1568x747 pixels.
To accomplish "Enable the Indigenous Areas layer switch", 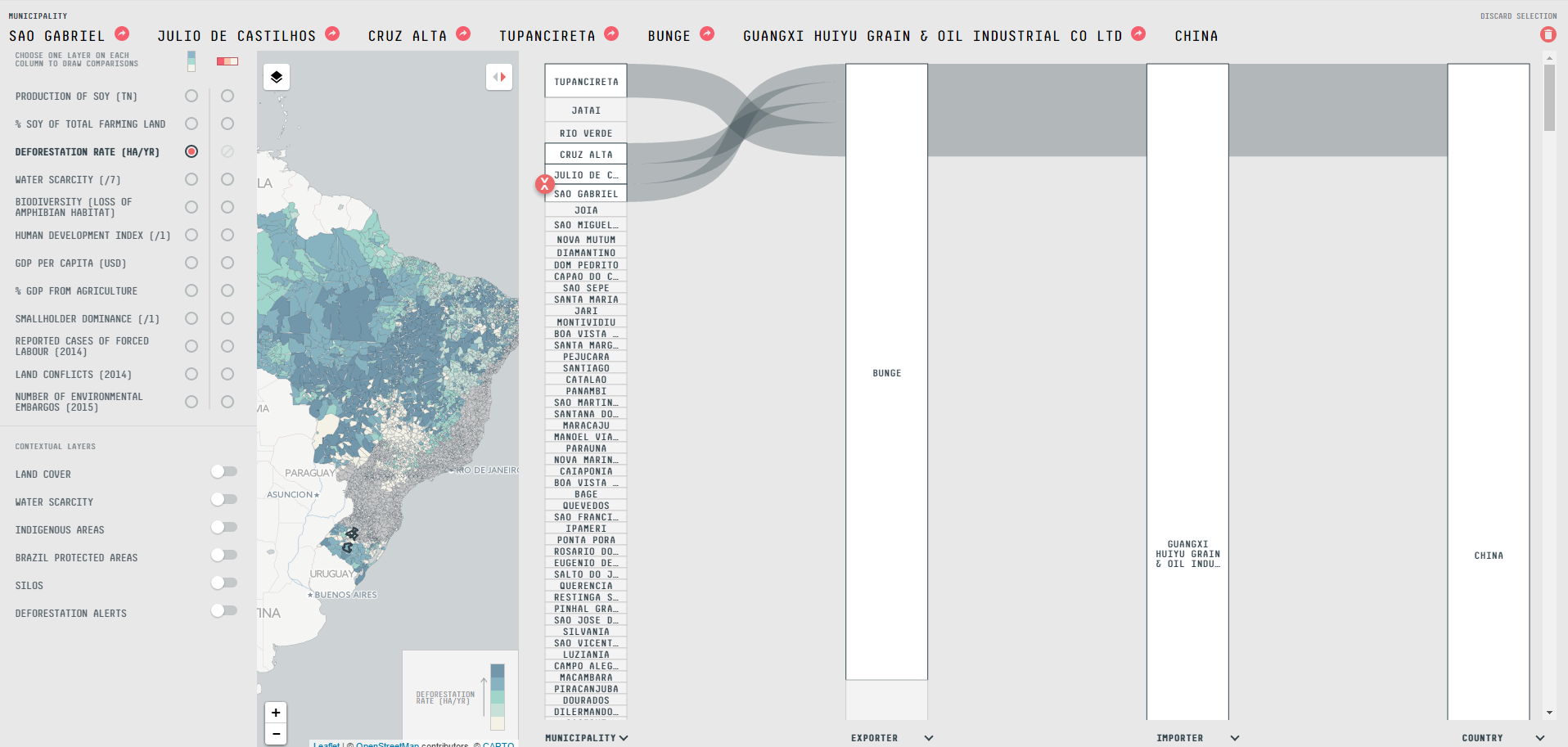I will (223, 528).
